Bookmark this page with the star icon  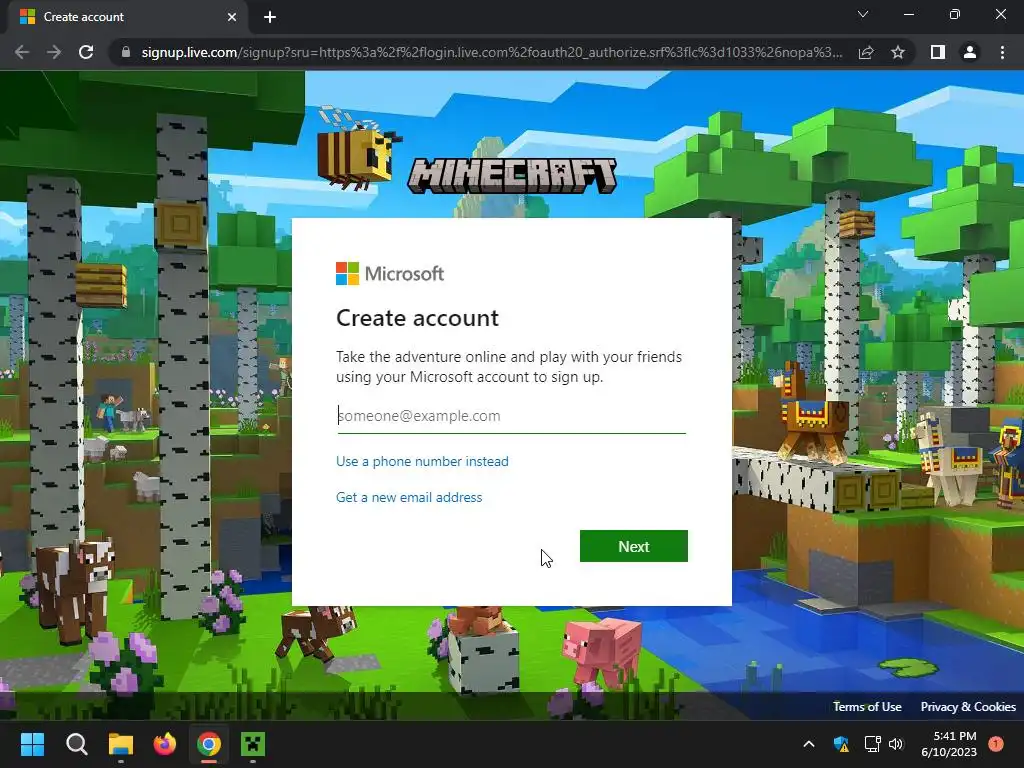click(x=898, y=52)
